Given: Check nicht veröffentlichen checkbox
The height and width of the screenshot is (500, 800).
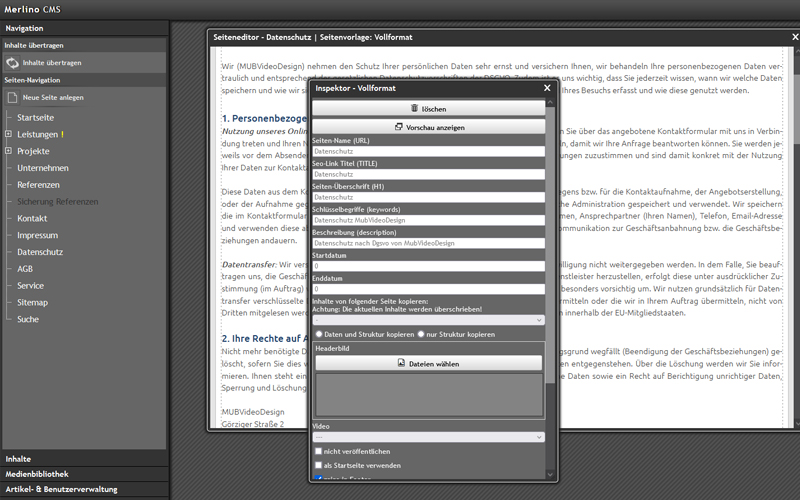Looking at the screenshot, I should pyautogui.click(x=318, y=451).
